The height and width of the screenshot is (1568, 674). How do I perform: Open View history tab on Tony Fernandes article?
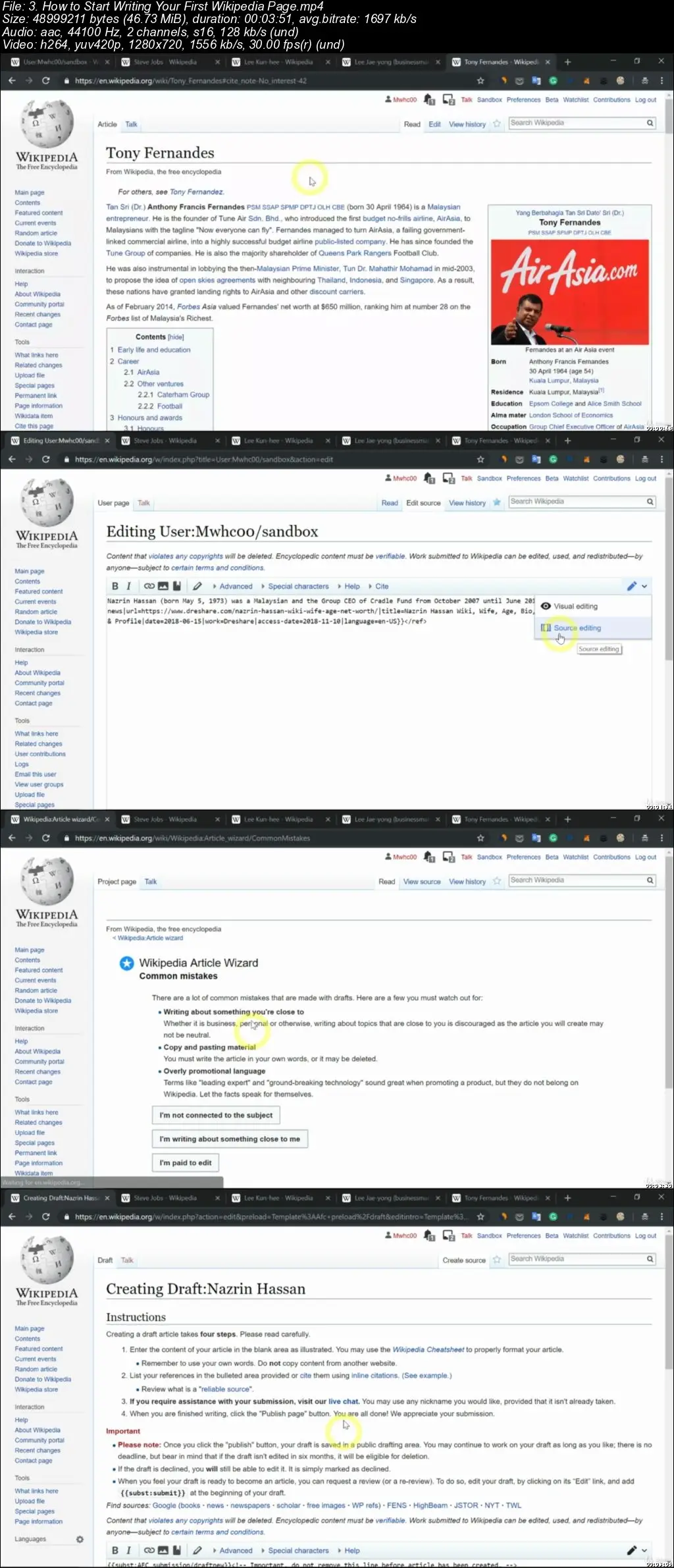click(x=467, y=124)
